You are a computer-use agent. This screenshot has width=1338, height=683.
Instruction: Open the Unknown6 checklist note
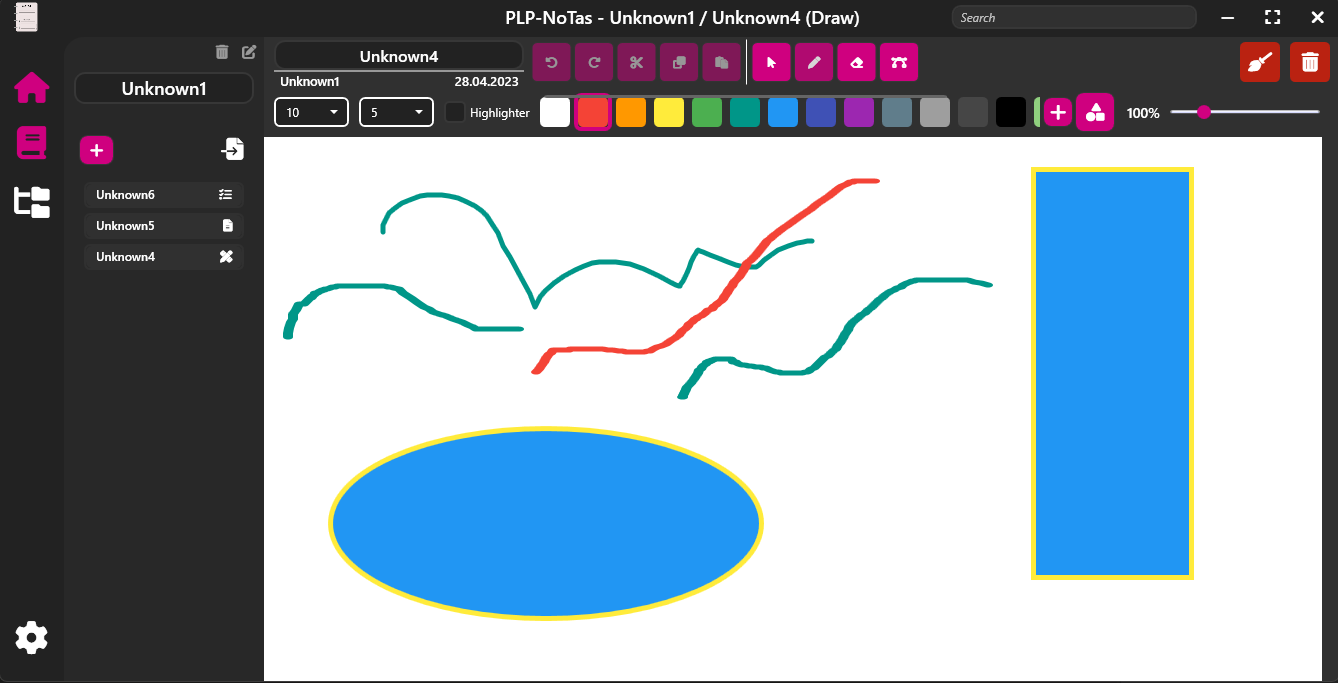[x=163, y=195]
